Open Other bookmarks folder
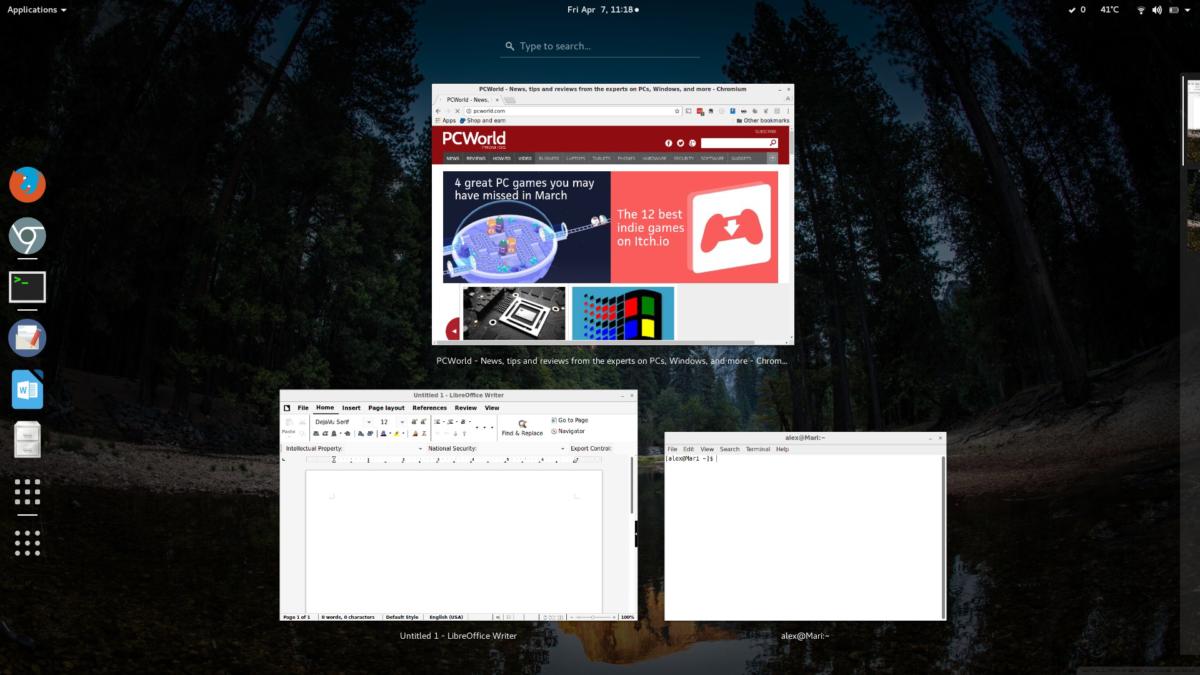The image size is (1200, 675). click(x=763, y=120)
